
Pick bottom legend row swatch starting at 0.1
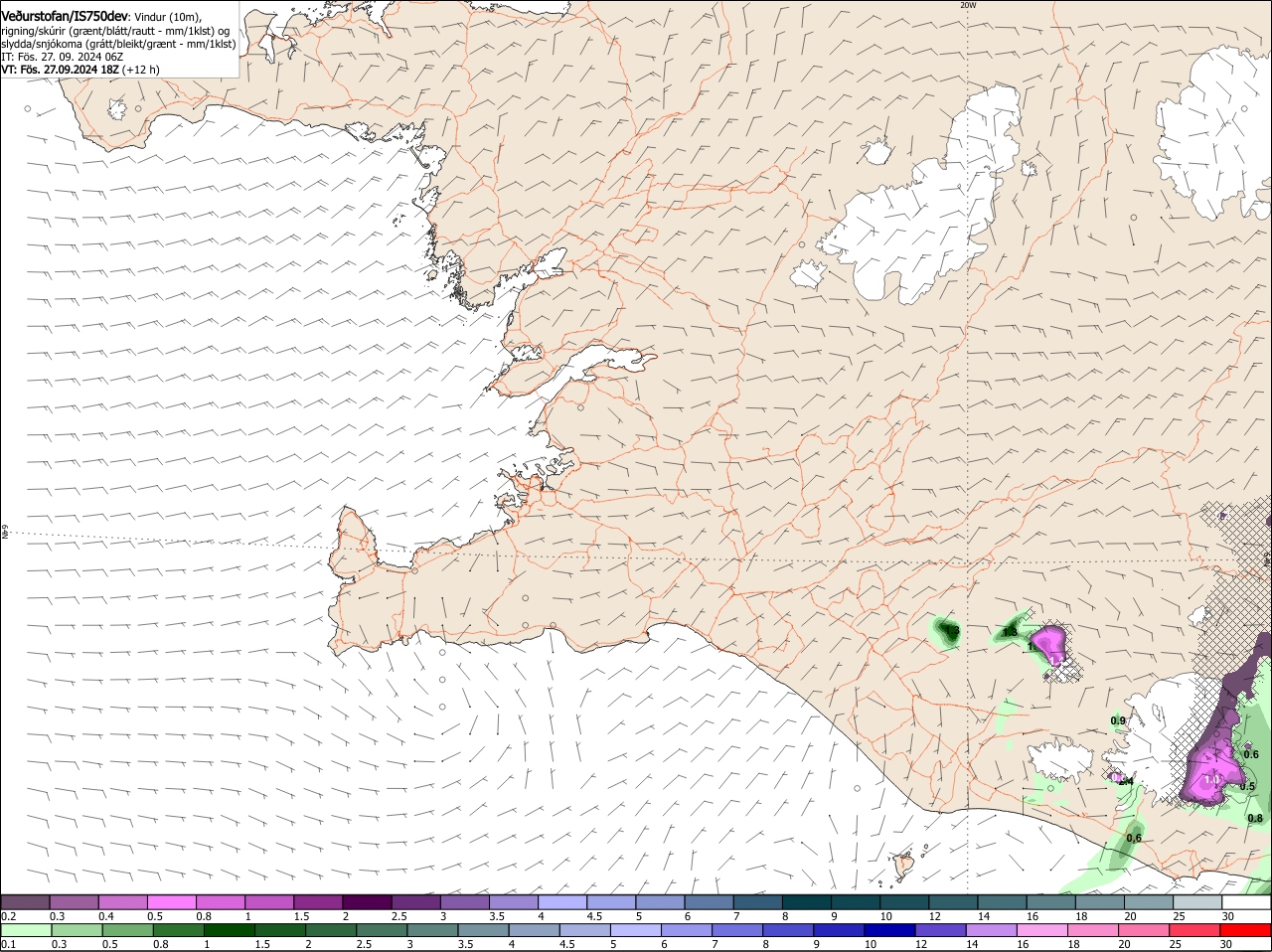tap(26, 930)
